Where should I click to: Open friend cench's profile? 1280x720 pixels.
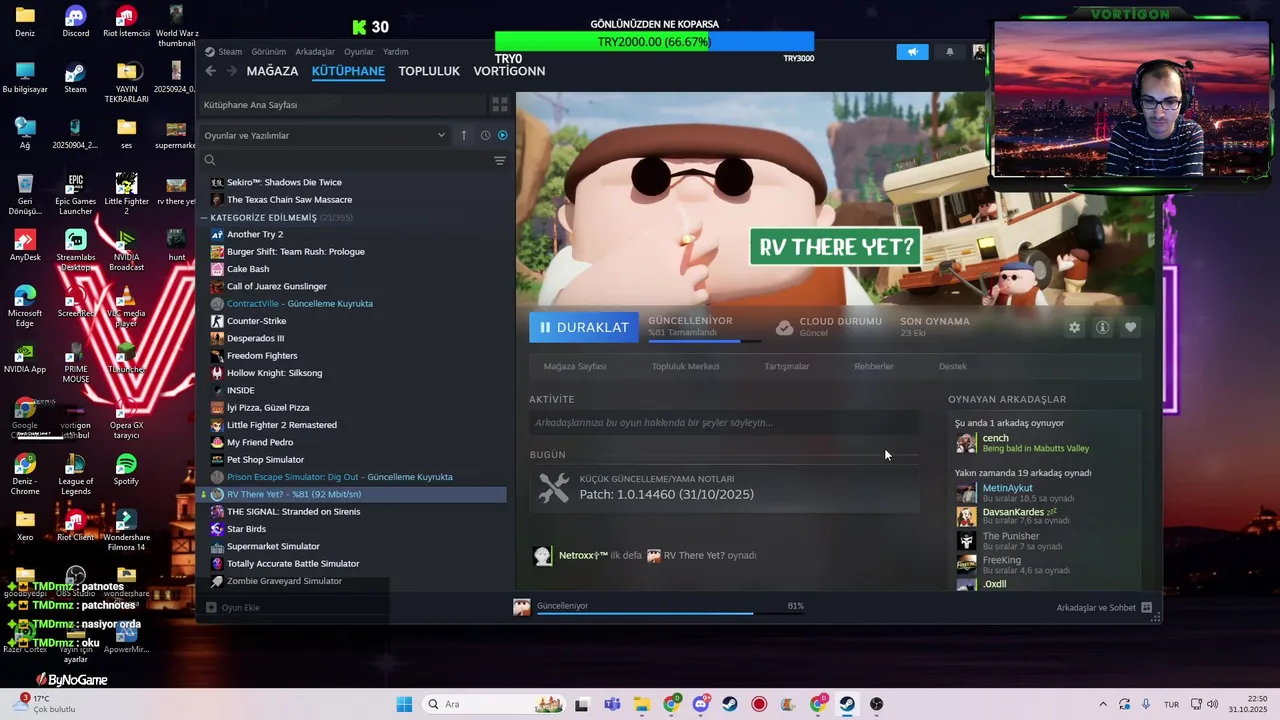(995, 438)
